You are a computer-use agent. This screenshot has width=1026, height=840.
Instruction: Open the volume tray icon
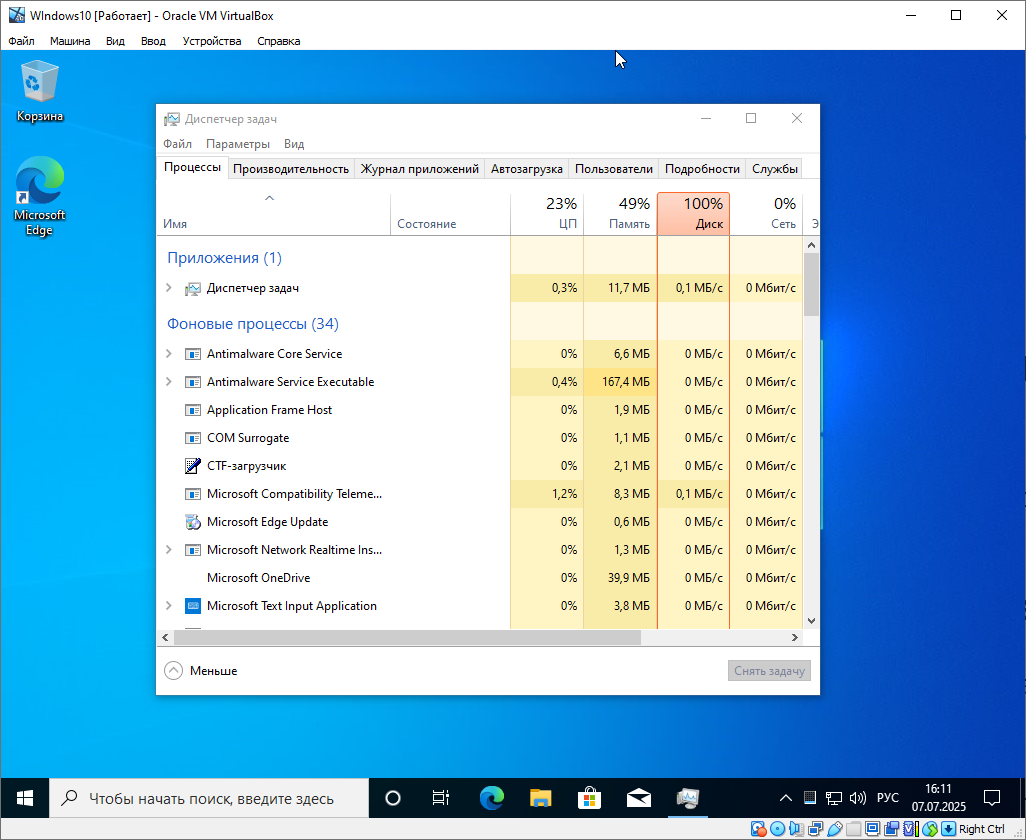[x=857, y=798]
